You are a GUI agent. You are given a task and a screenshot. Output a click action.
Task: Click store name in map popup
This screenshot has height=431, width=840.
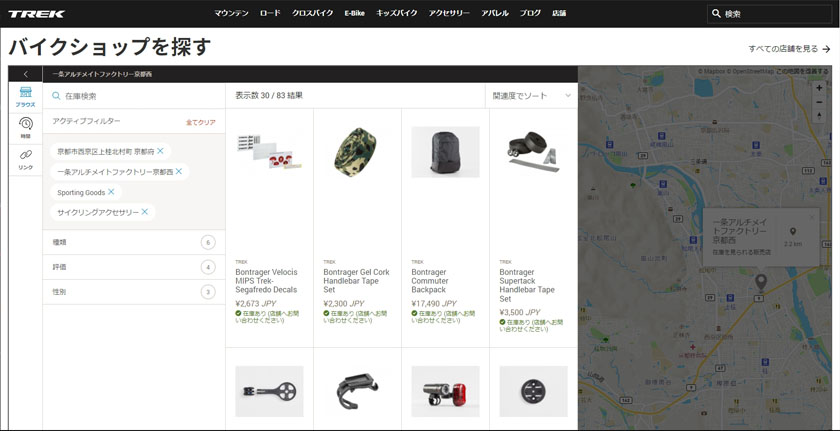[740, 231]
